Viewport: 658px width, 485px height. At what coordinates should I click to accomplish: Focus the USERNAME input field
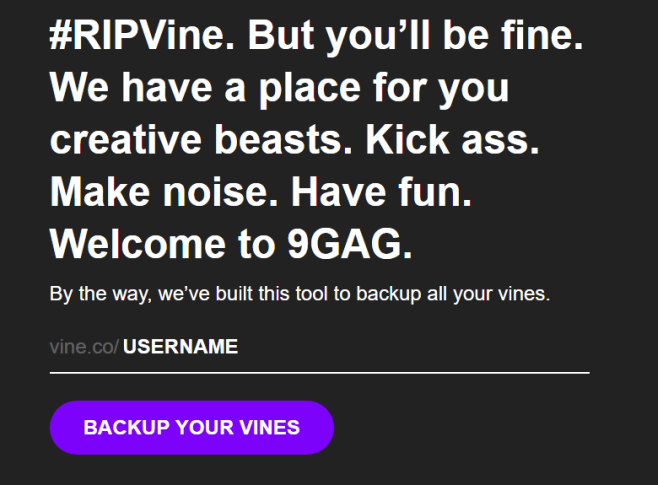click(x=356, y=347)
